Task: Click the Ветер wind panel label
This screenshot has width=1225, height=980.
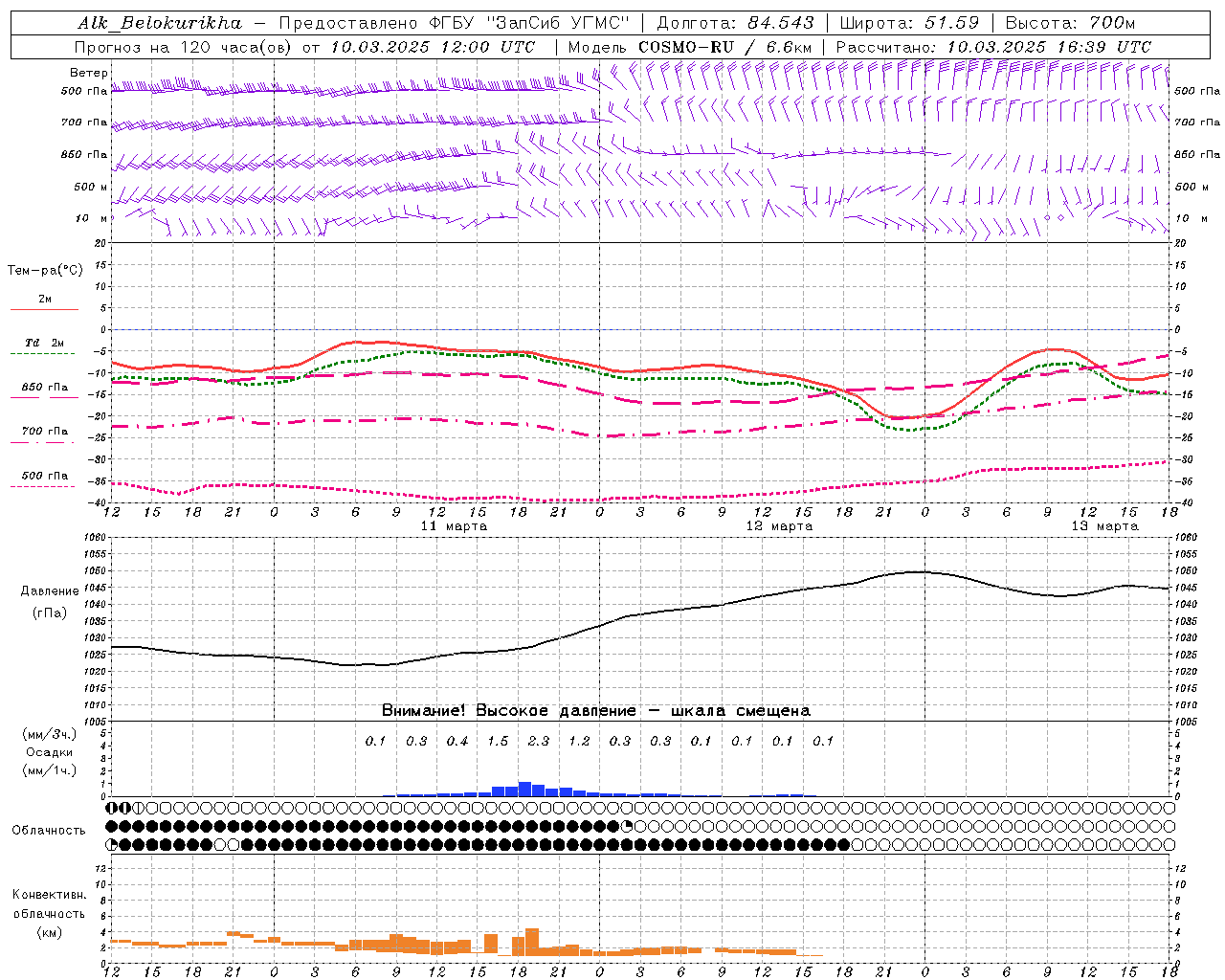Action: click(x=88, y=73)
